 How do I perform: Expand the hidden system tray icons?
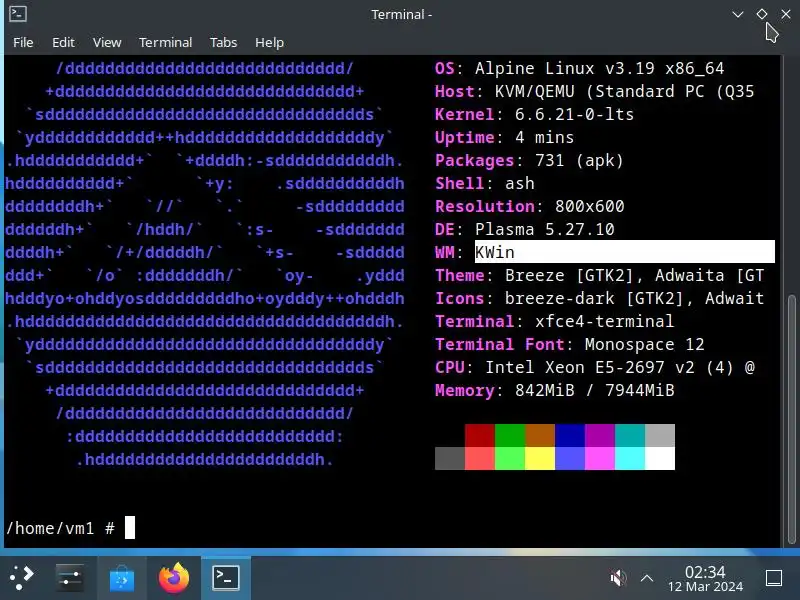click(646, 578)
